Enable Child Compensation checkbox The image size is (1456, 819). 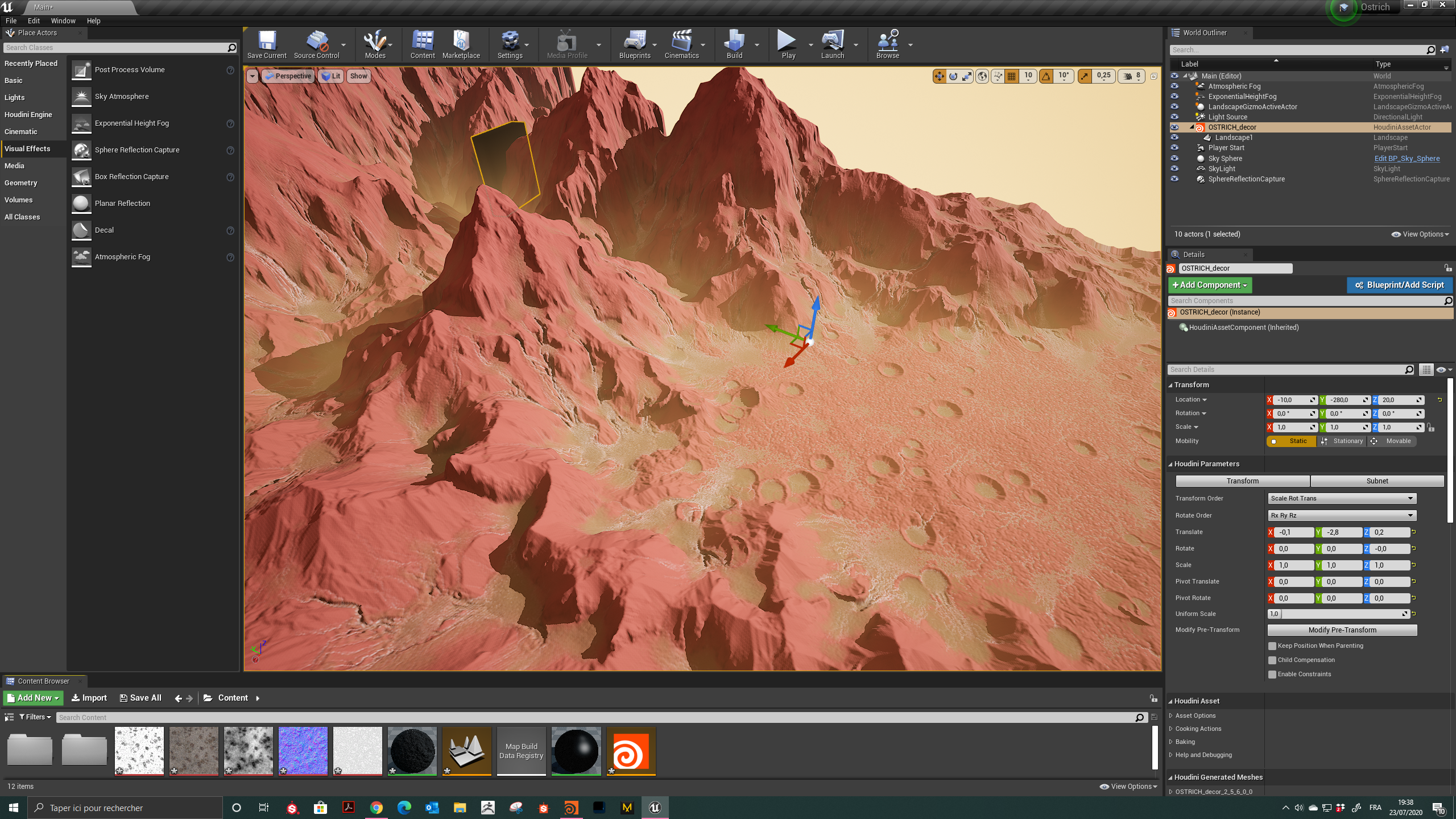pos(1272,660)
